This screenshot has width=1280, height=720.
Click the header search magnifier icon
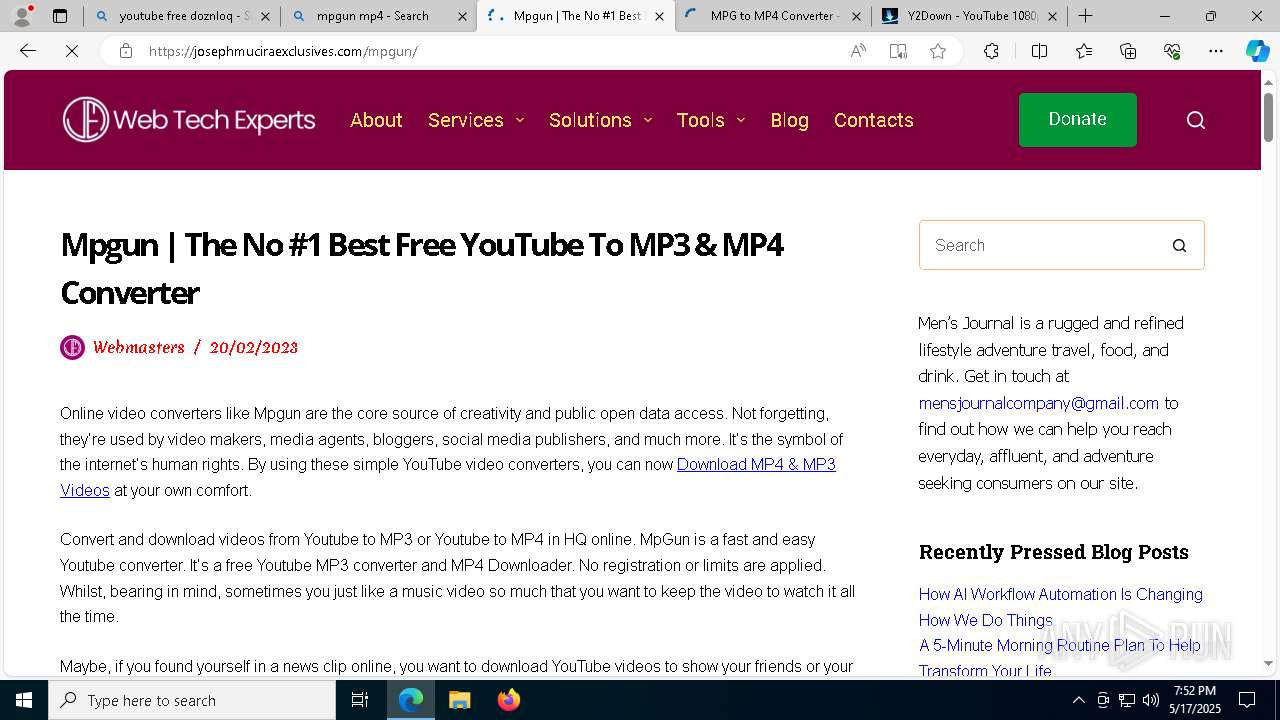pyautogui.click(x=1196, y=120)
